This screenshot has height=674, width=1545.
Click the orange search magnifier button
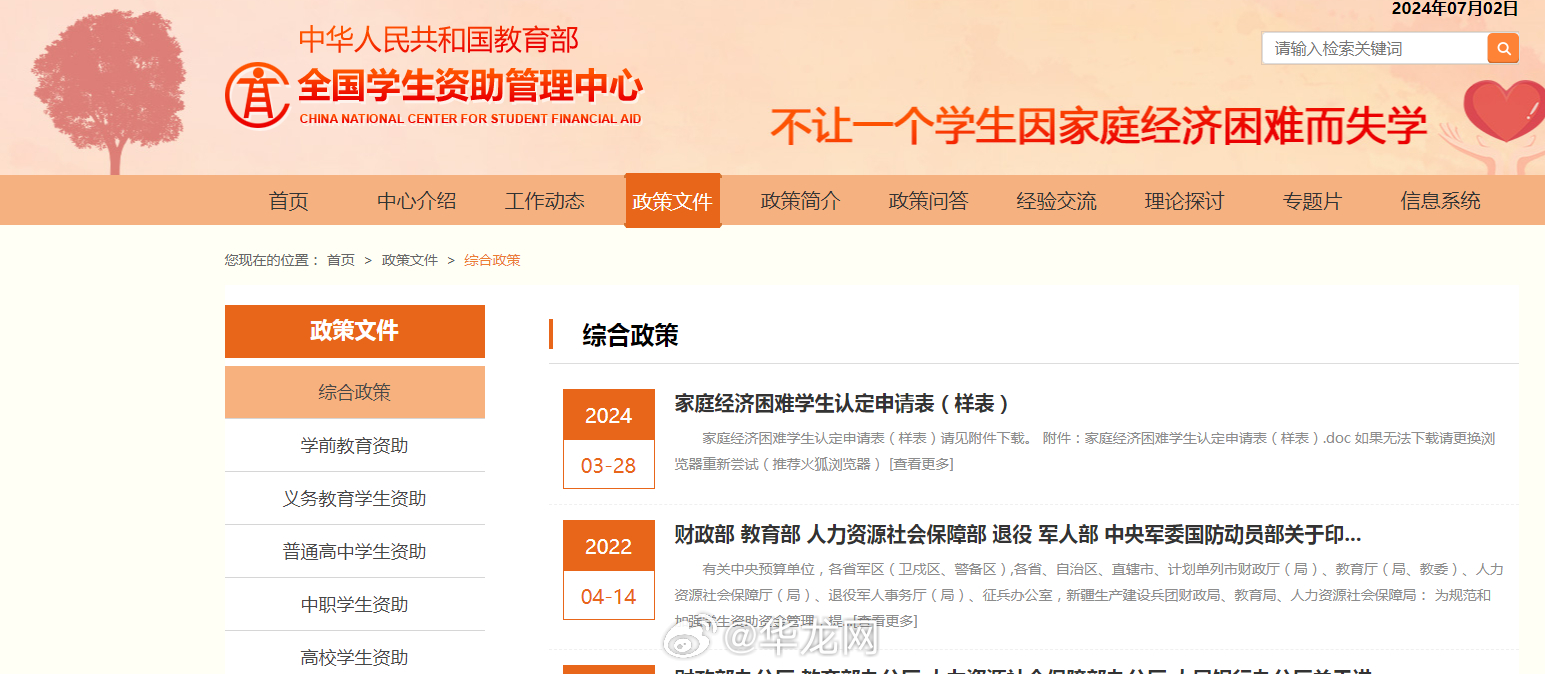1503,48
